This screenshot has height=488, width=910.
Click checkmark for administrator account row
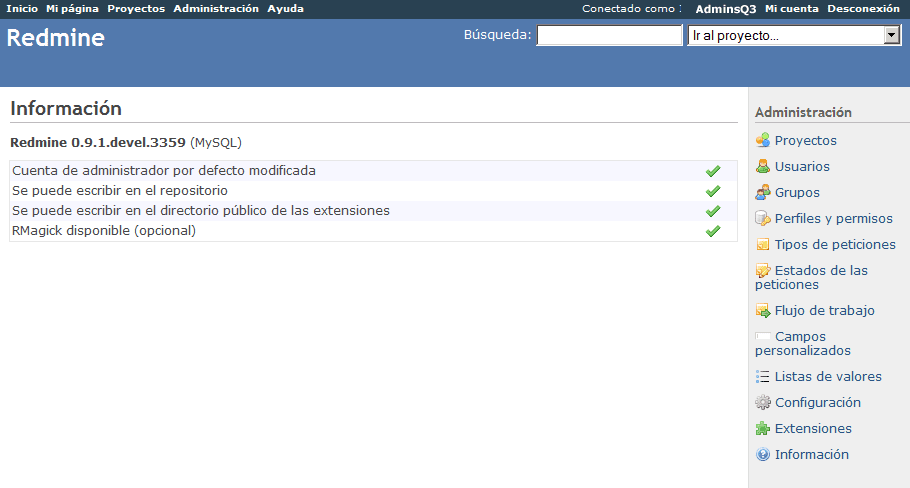pos(713,171)
